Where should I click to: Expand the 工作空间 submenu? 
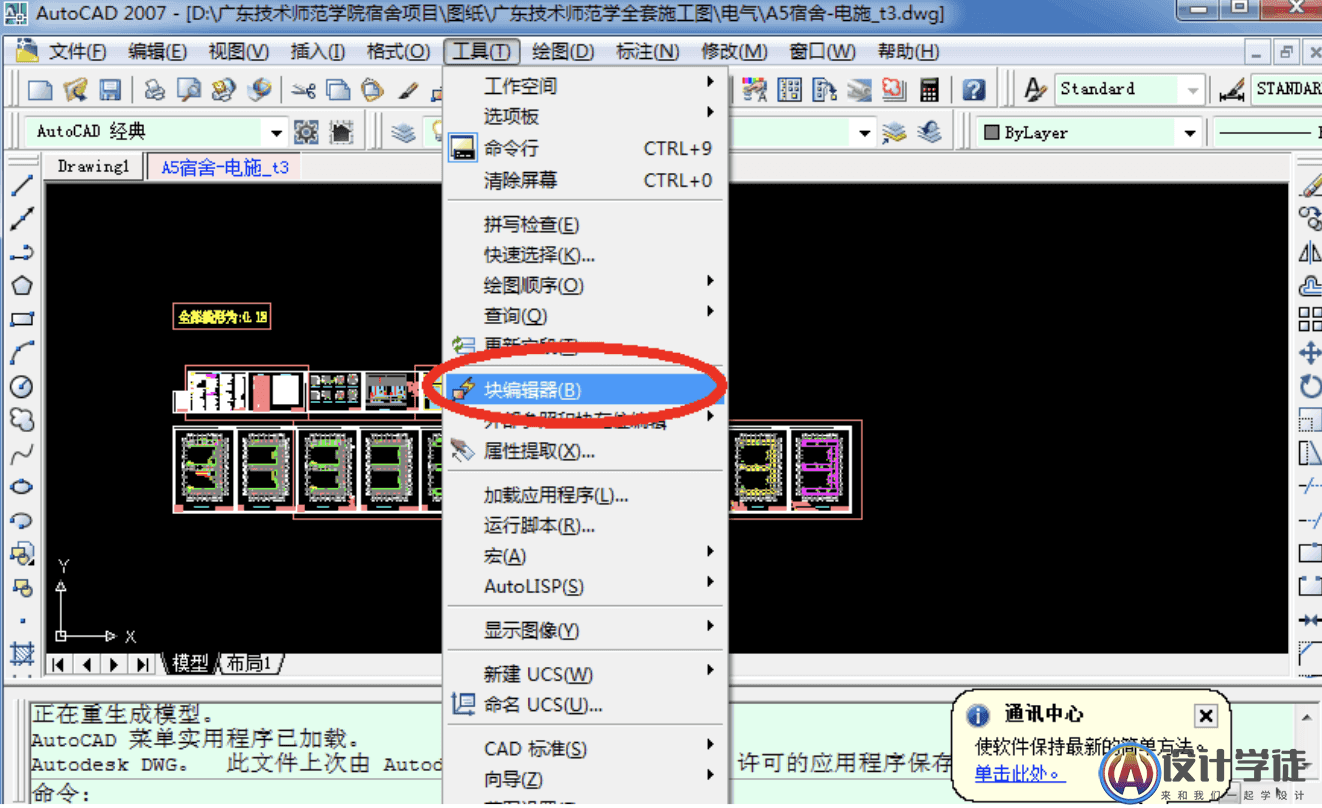585,86
